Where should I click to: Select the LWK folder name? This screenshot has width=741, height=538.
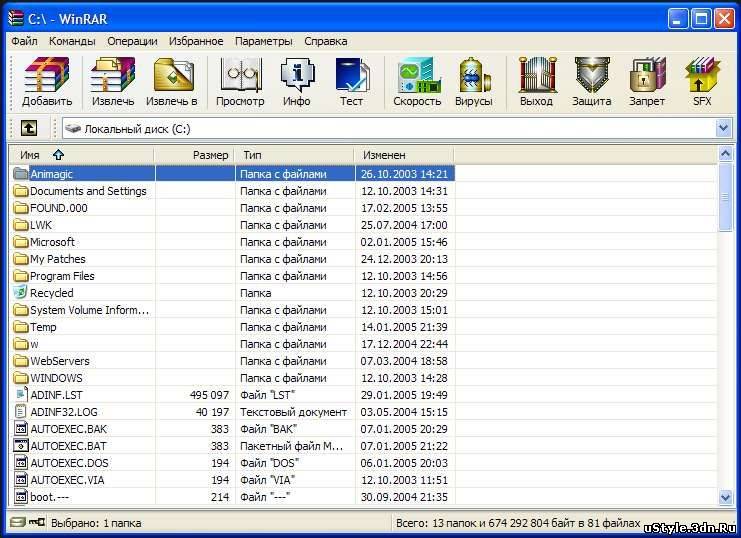(41, 225)
